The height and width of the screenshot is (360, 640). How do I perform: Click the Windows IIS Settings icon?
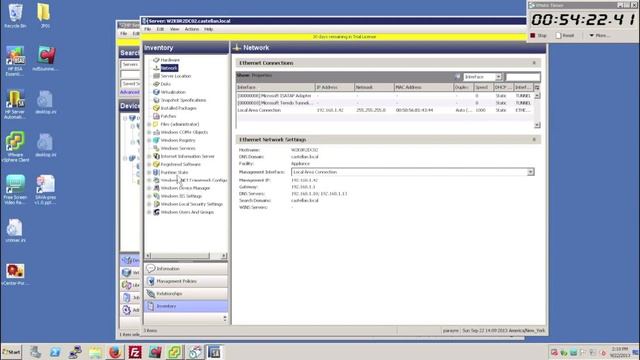[156, 196]
